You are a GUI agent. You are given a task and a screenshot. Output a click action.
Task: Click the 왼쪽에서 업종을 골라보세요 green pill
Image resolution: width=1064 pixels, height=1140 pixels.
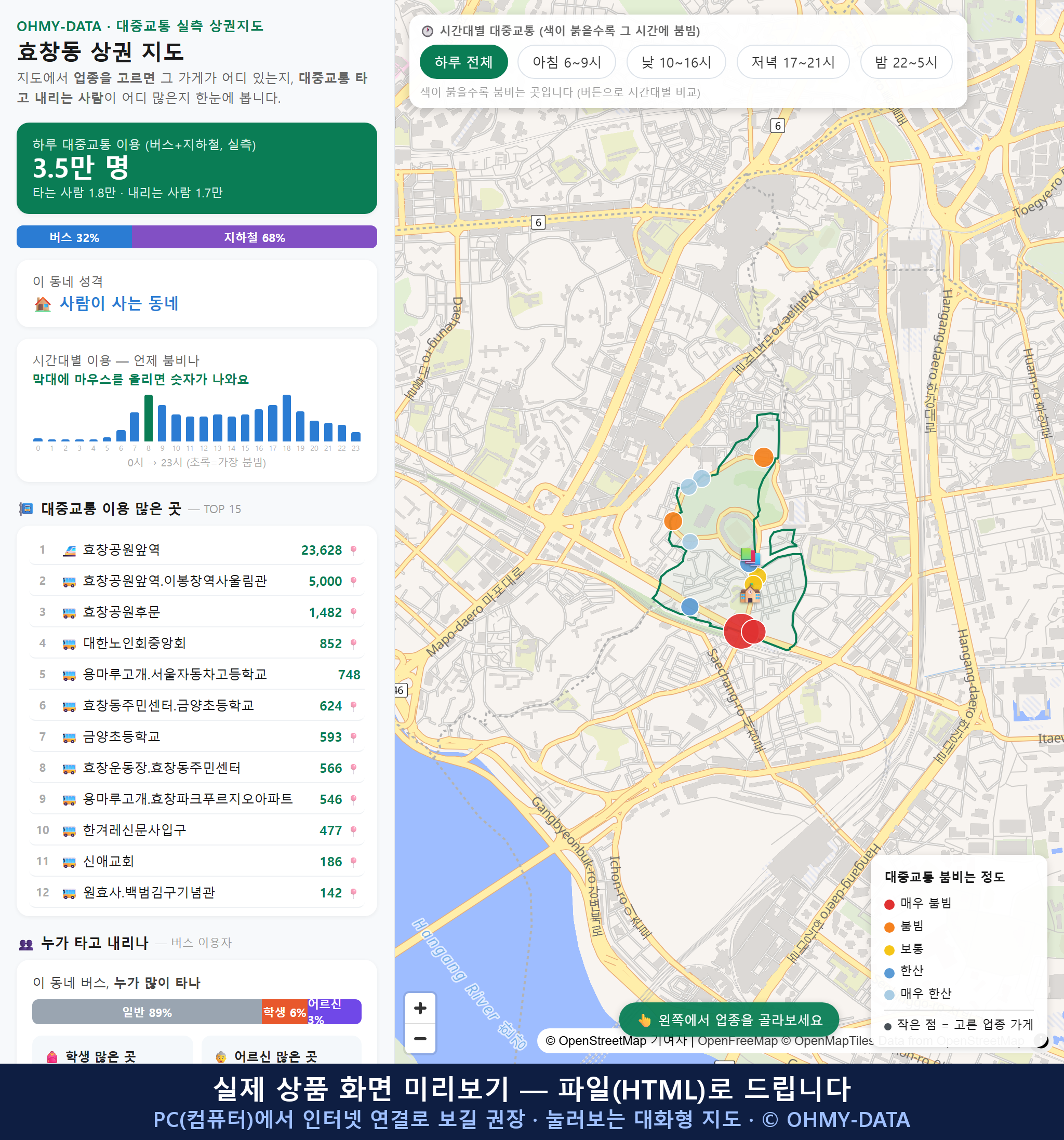[729, 1020]
